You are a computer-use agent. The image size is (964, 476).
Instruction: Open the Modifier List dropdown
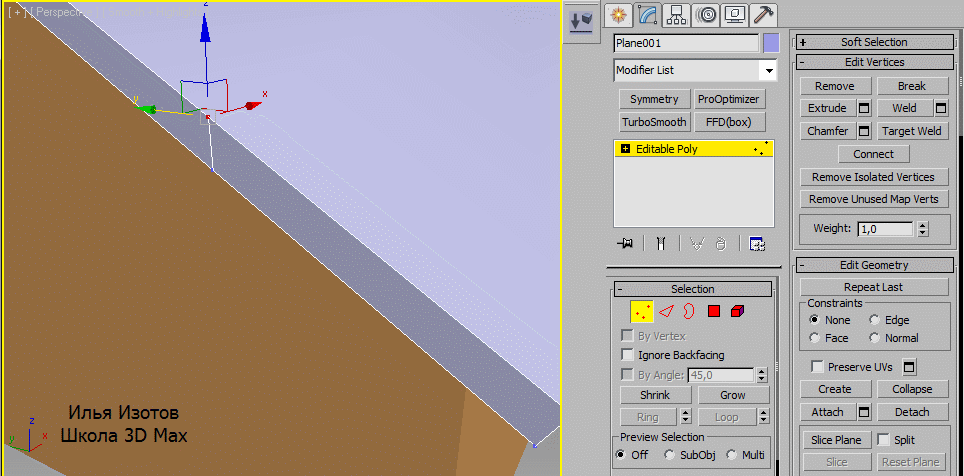(x=768, y=71)
